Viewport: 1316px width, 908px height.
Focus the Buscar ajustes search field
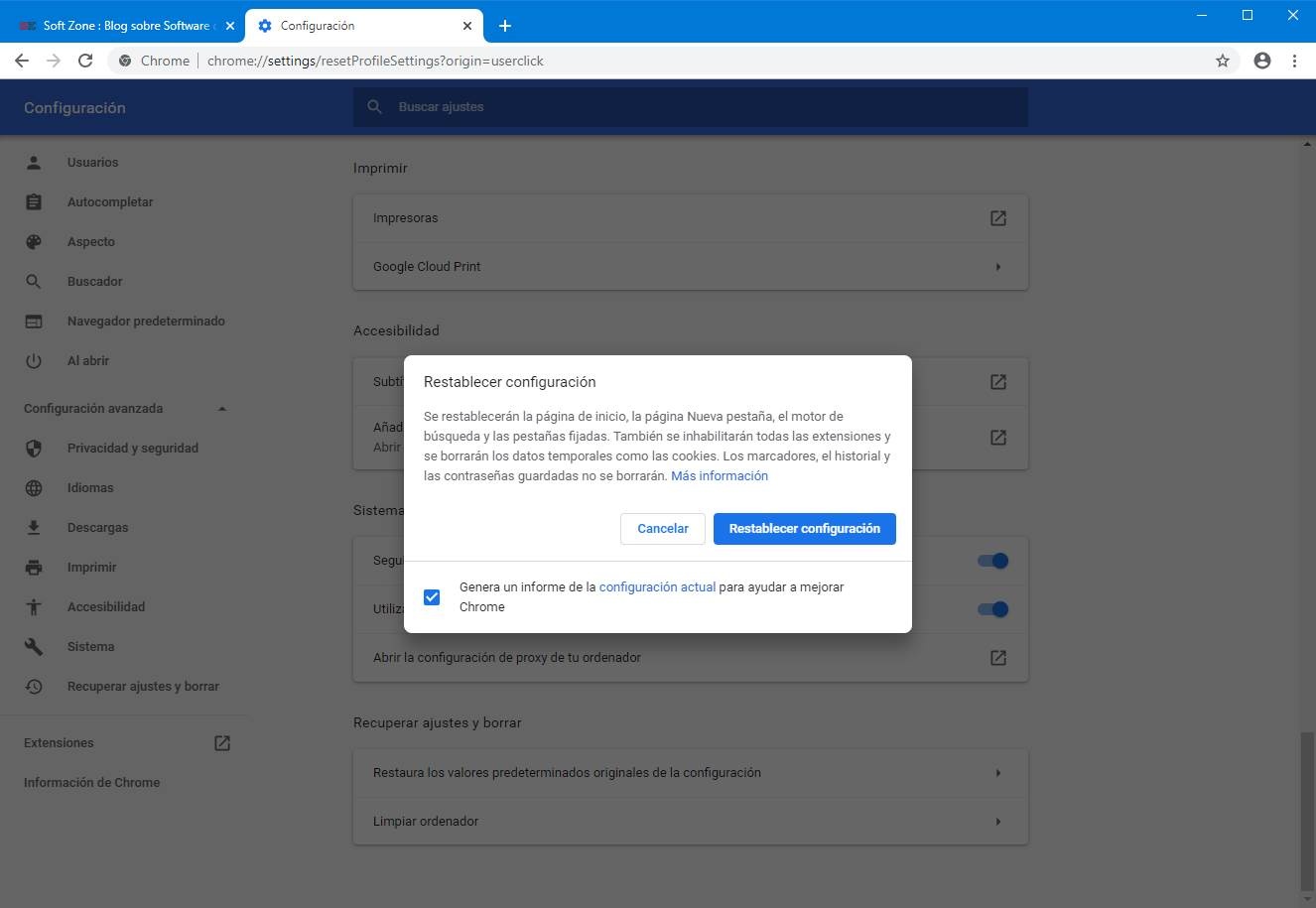pos(691,106)
